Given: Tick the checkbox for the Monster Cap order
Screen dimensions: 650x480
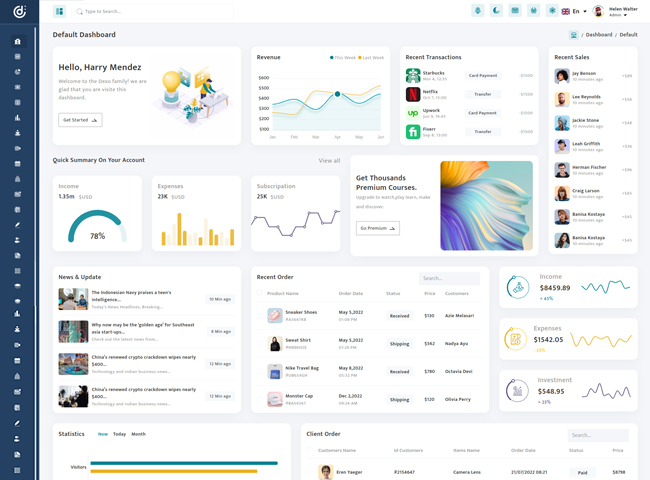Looking at the screenshot, I should tap(260, 399).
